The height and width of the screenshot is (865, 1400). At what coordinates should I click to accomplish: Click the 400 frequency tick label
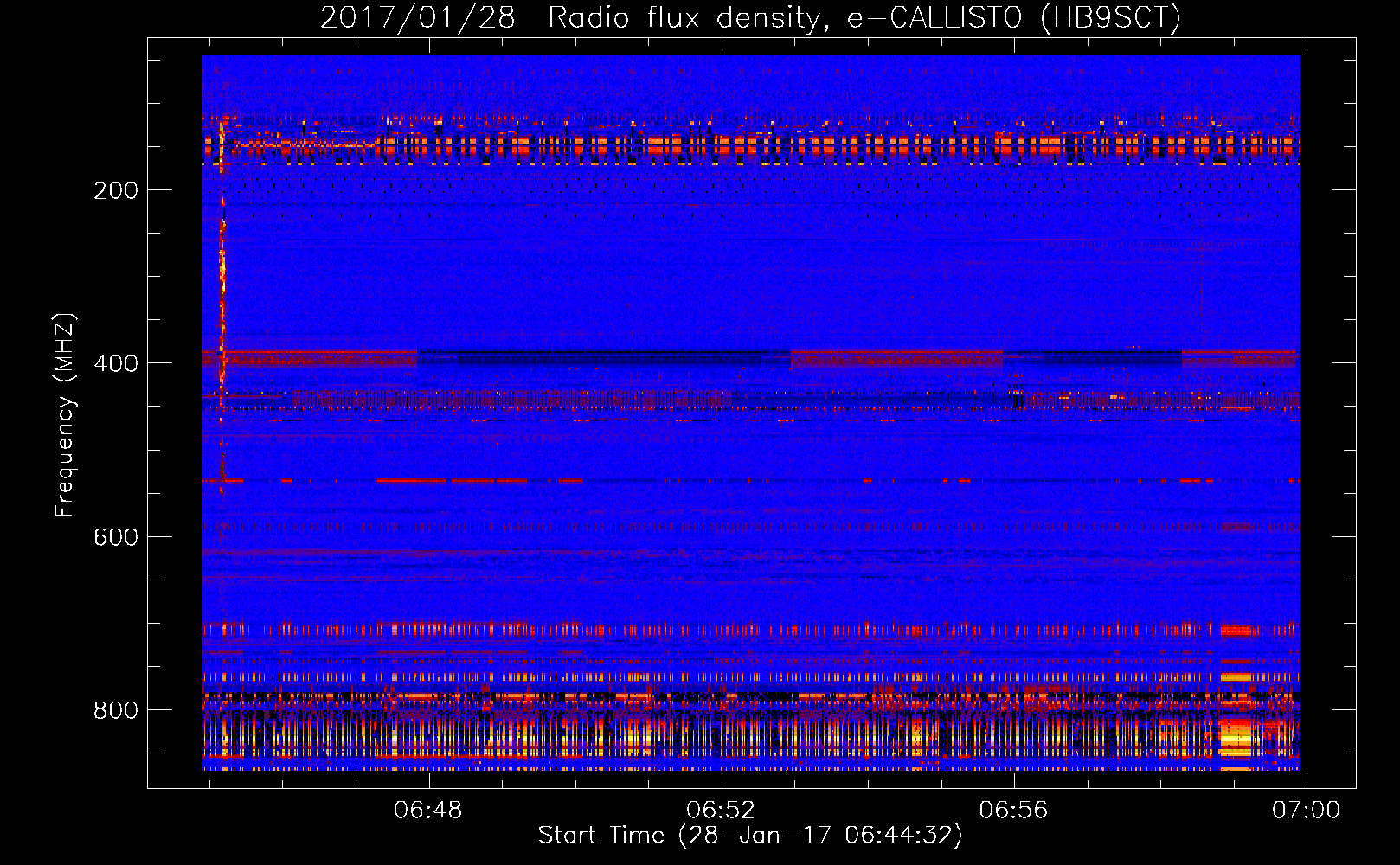116,364
